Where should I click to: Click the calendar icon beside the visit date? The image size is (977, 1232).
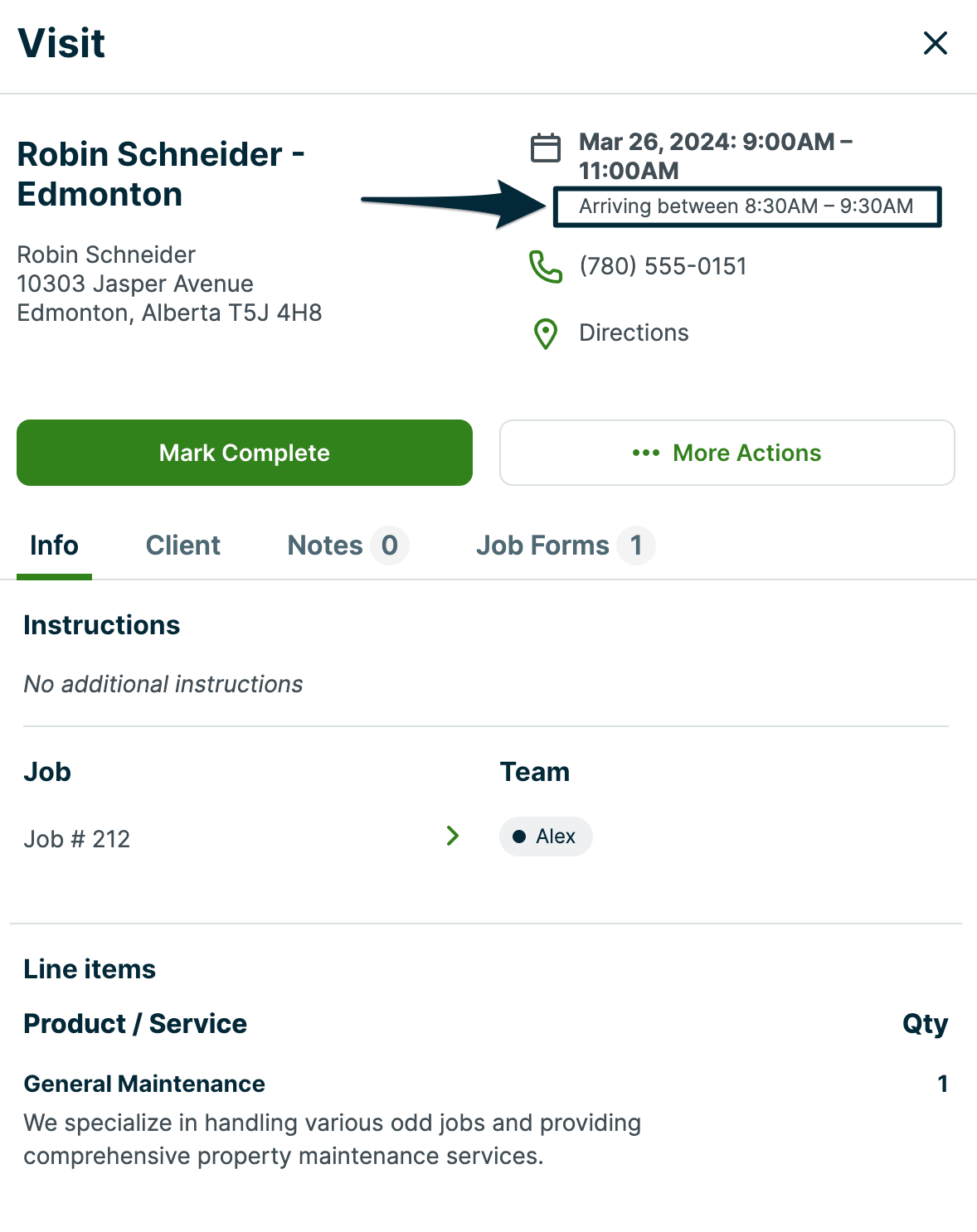point(546,148)
